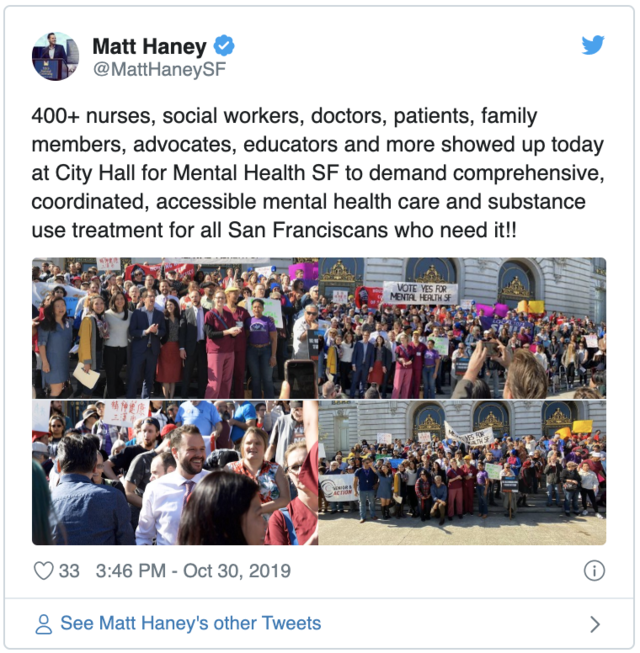
Task: Click the right chevron arrow at bottom
Action: (595, 624)
